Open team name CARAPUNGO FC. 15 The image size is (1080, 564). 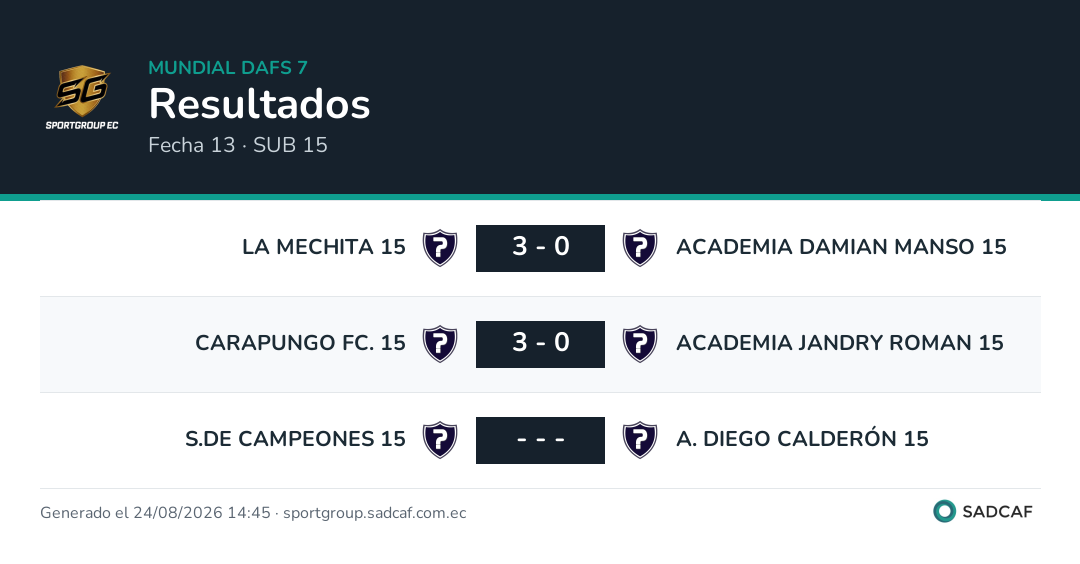tap(300, 342)
